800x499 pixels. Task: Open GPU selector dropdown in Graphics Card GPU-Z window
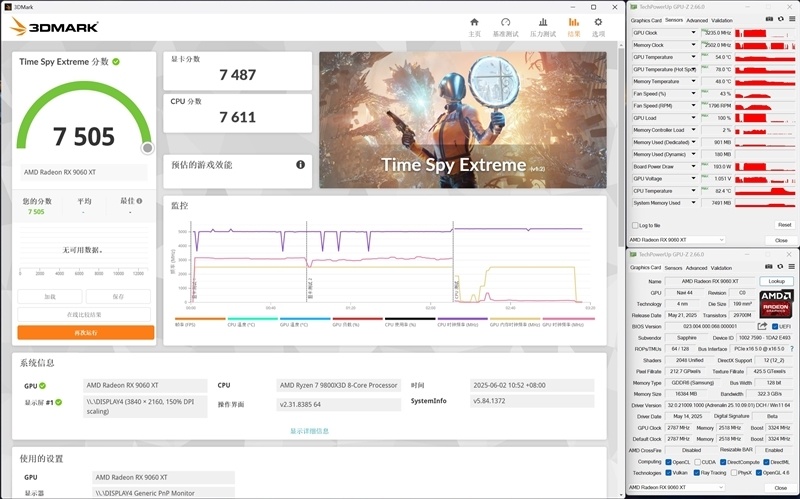coord(677,487)
